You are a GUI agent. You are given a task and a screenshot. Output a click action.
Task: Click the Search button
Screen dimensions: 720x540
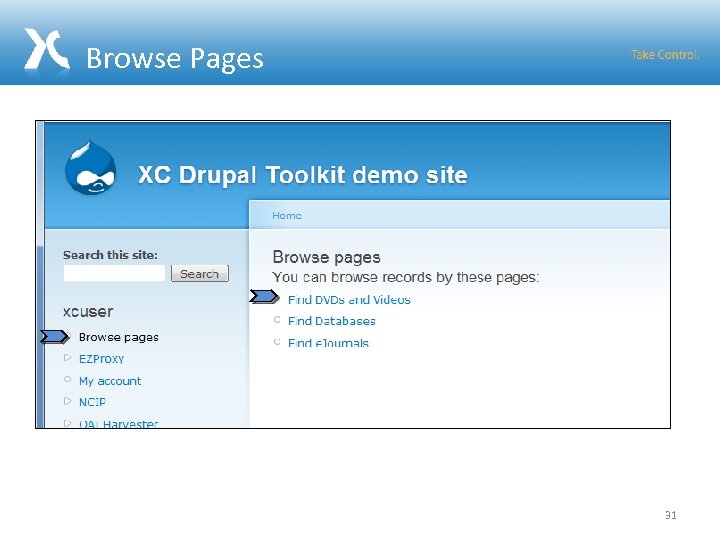(200, 273)
